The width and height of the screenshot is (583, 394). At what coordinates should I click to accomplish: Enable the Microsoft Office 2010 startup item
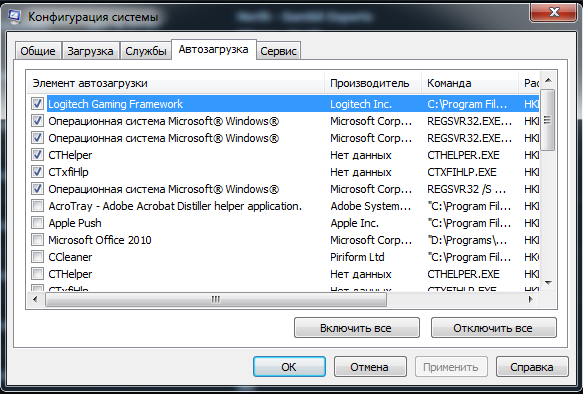point(37,240)
